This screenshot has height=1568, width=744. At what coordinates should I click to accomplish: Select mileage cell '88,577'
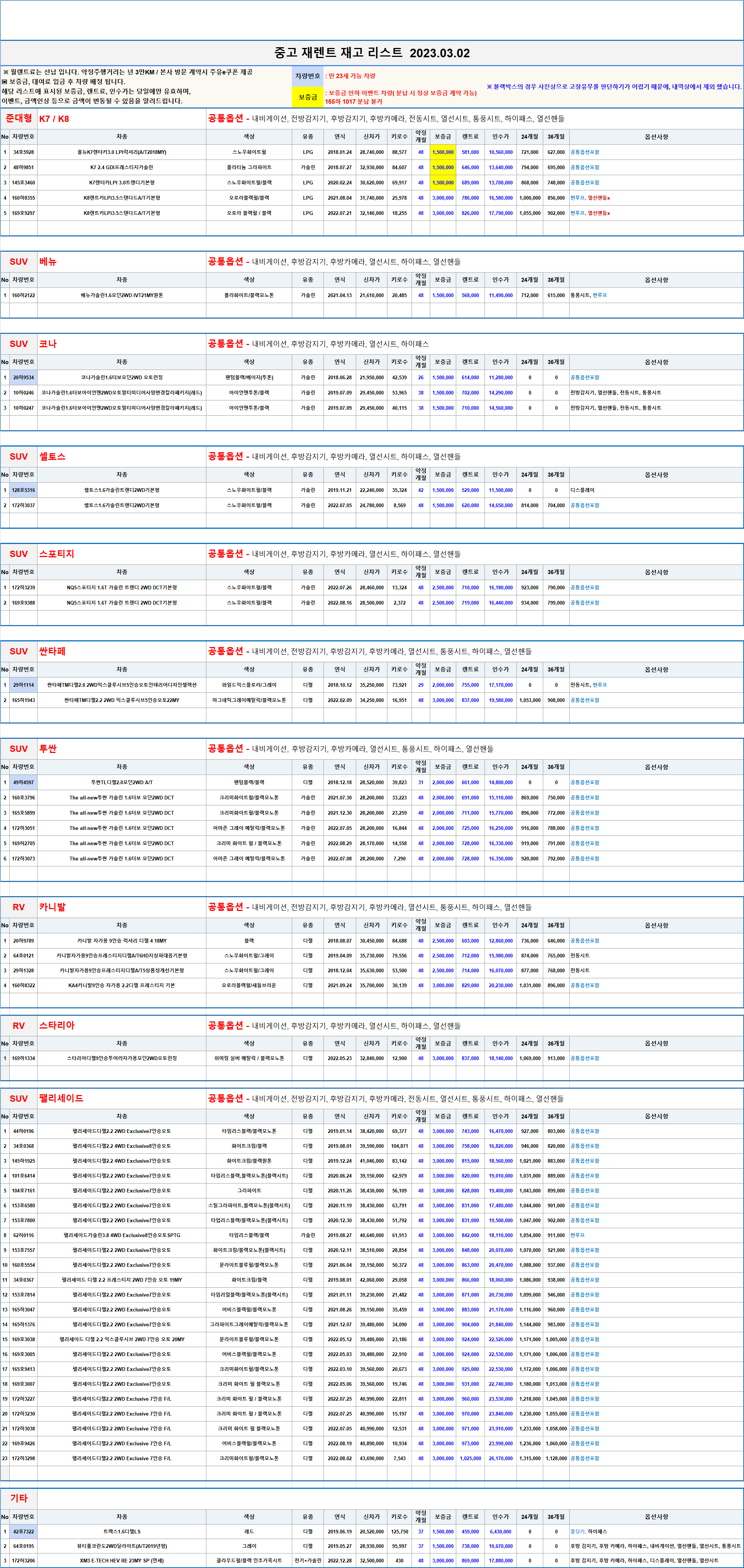click(x=399, y=152)
